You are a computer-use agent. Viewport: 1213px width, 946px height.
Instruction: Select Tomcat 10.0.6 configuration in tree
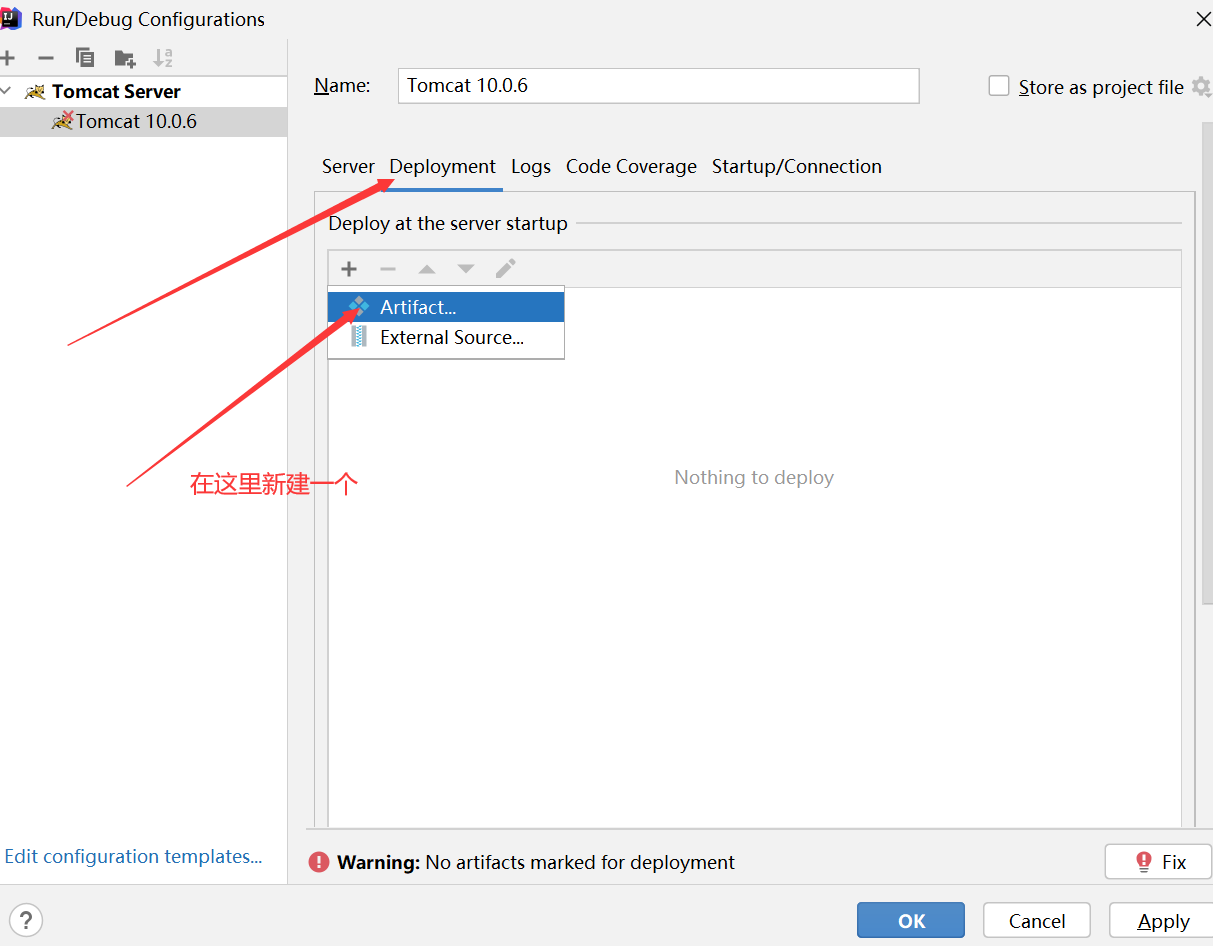[143, 122]
